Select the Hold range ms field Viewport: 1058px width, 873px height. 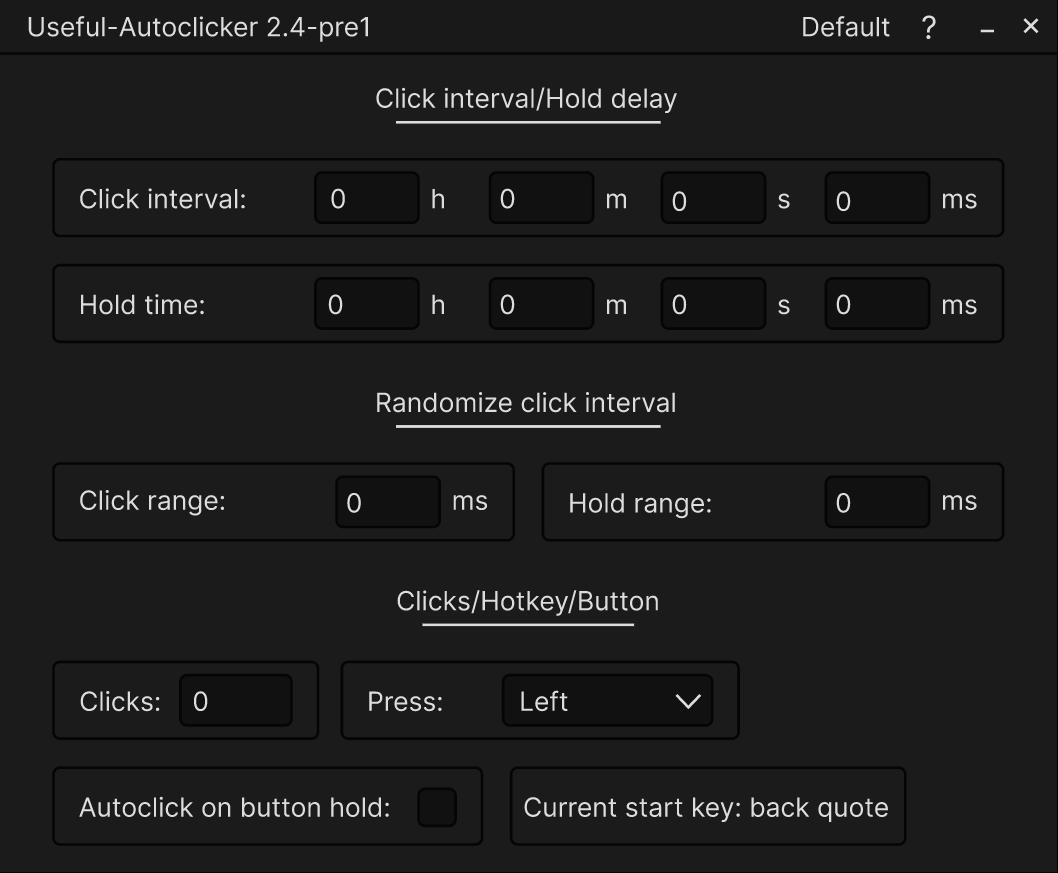[877, 502]
